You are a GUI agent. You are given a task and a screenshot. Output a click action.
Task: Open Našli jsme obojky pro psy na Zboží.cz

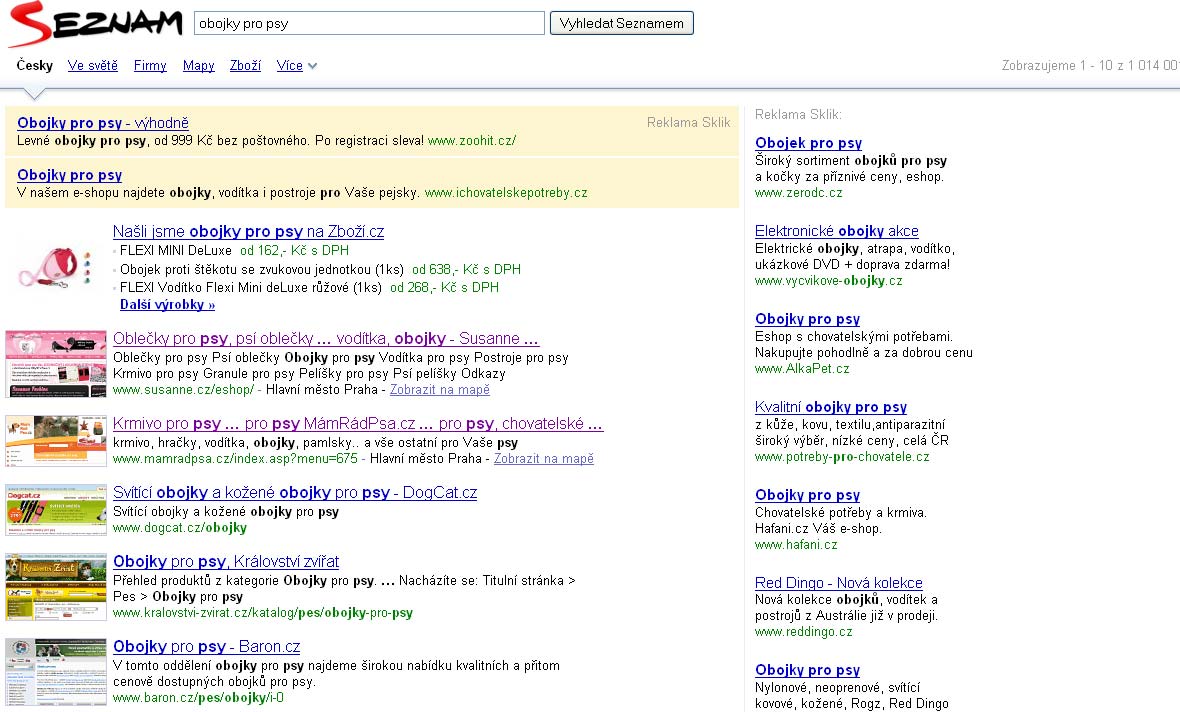point(248,231)
